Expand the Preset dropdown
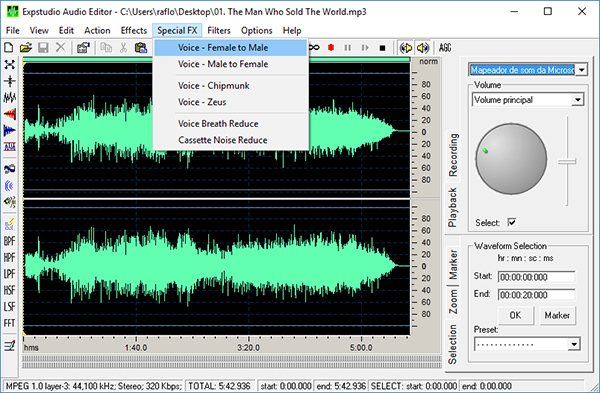 click(574, 344)
